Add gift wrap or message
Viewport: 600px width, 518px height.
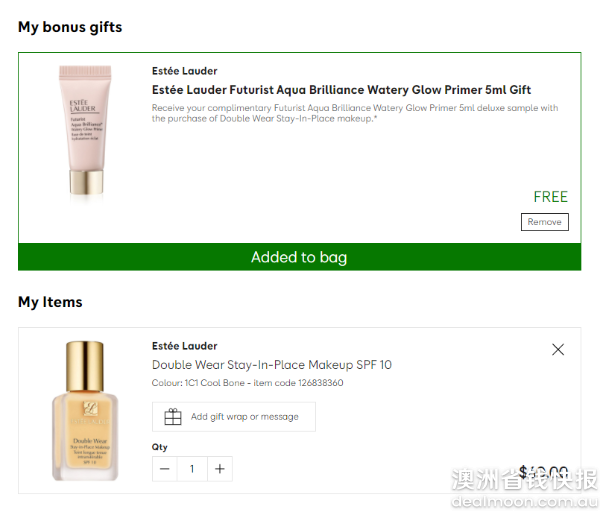tap(234, 417)
